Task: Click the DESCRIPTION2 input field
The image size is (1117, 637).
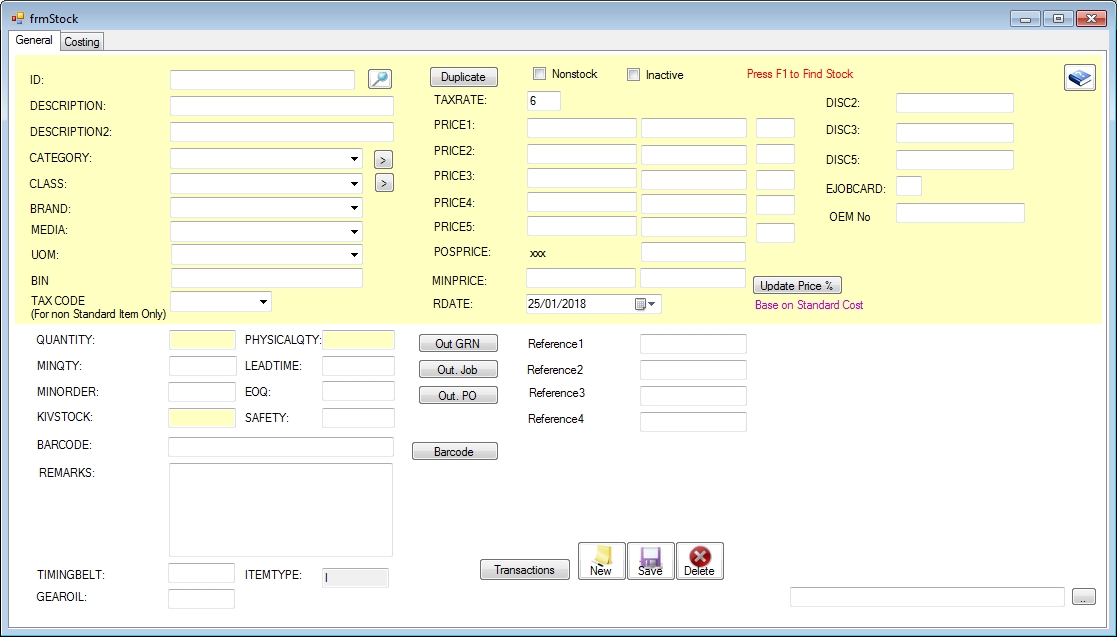Action: (282, 132)
